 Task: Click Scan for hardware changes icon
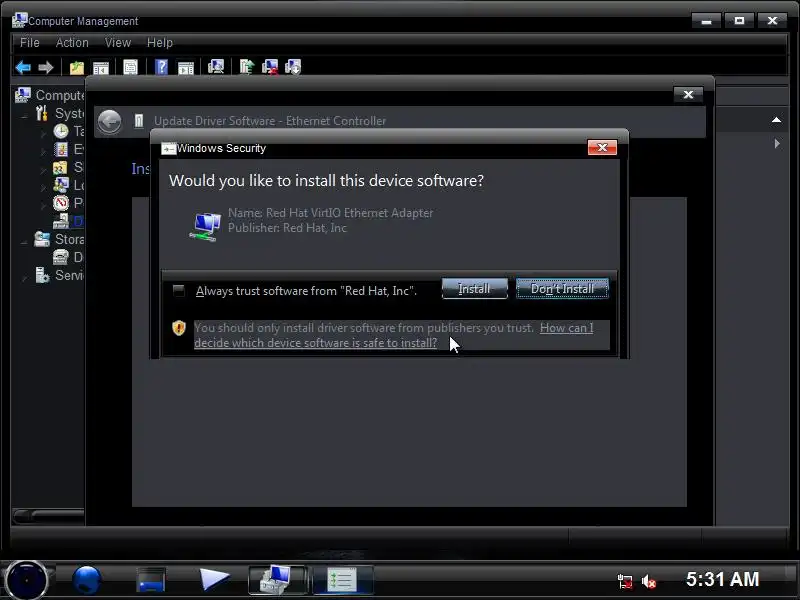point(216,67)
